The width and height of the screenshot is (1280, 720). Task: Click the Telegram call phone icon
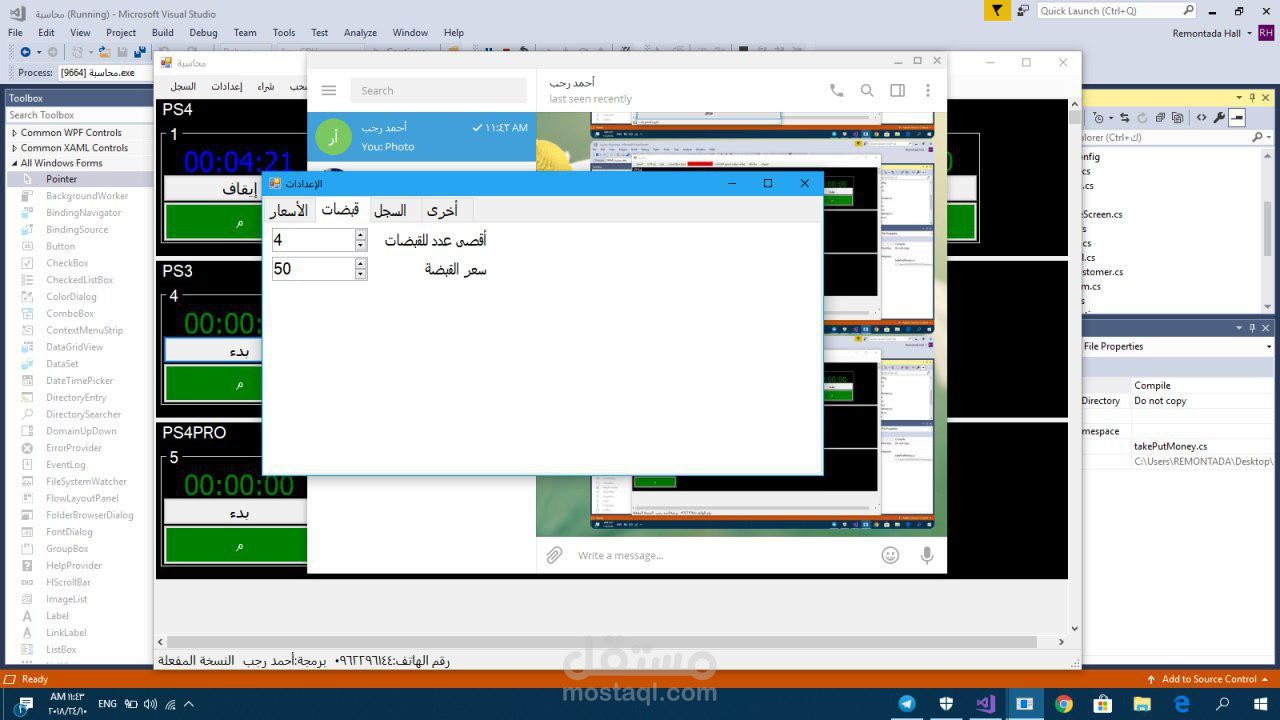(x=836, y=90)
